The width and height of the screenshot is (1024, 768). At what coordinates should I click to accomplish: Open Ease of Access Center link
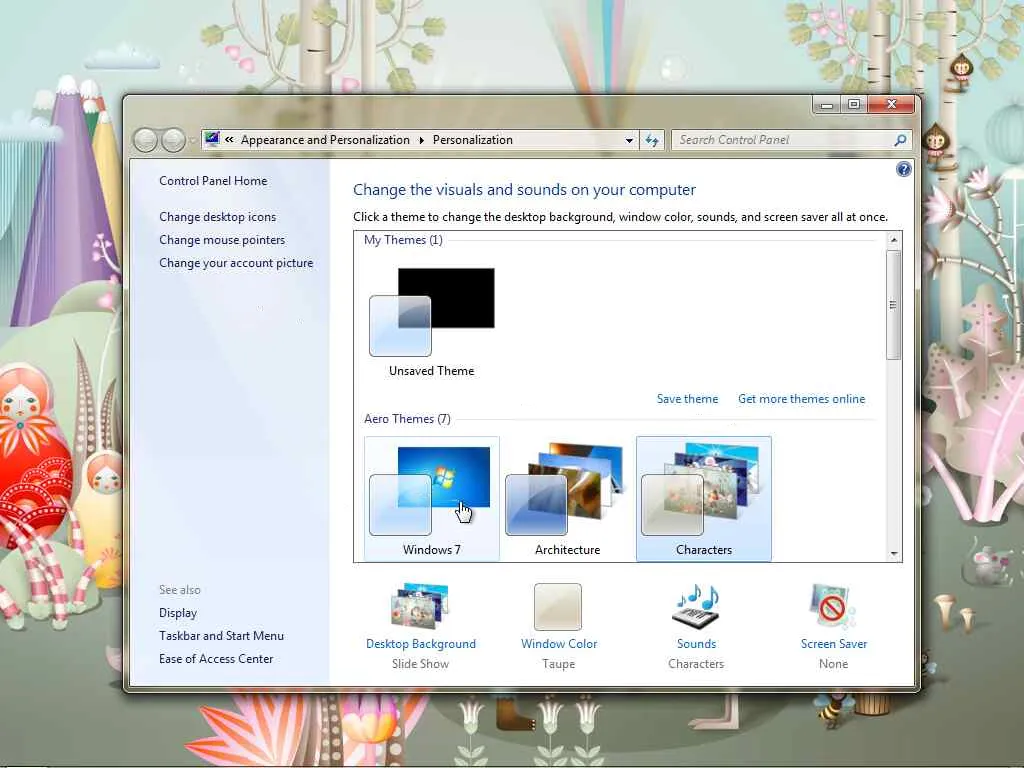click(x=216, y=659)
